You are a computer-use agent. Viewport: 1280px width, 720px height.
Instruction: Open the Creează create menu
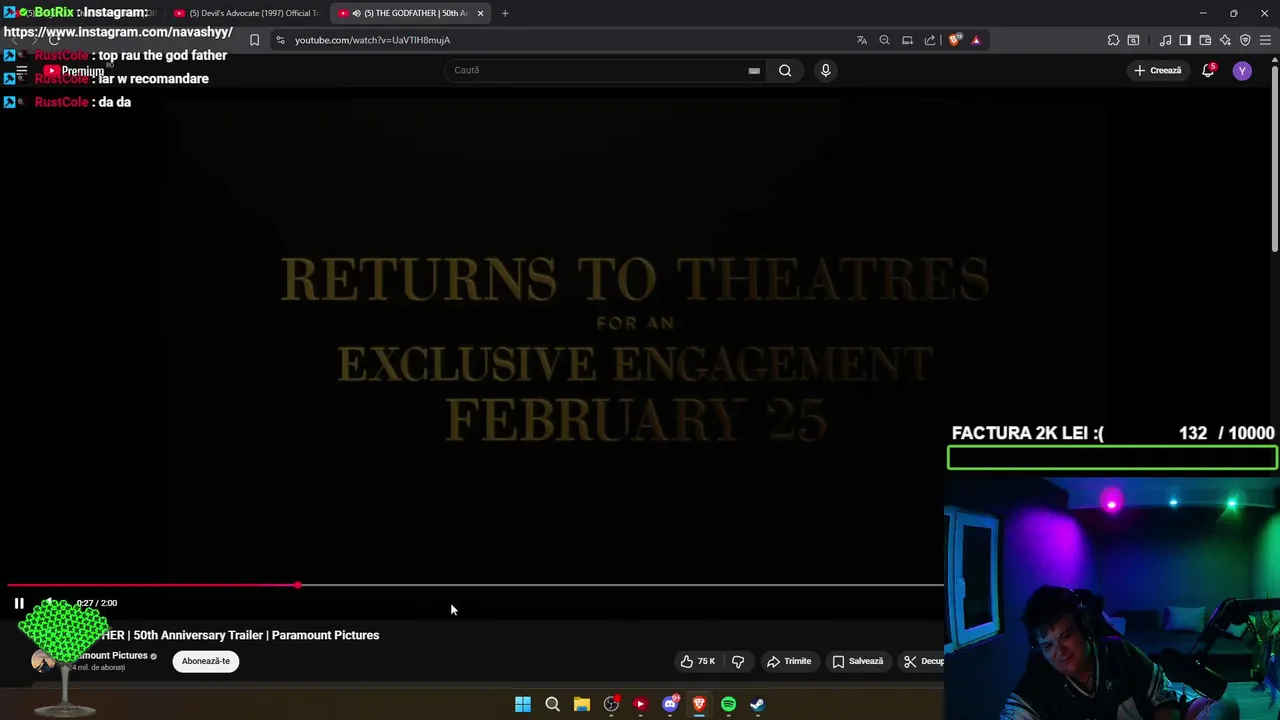point(1157,70)
